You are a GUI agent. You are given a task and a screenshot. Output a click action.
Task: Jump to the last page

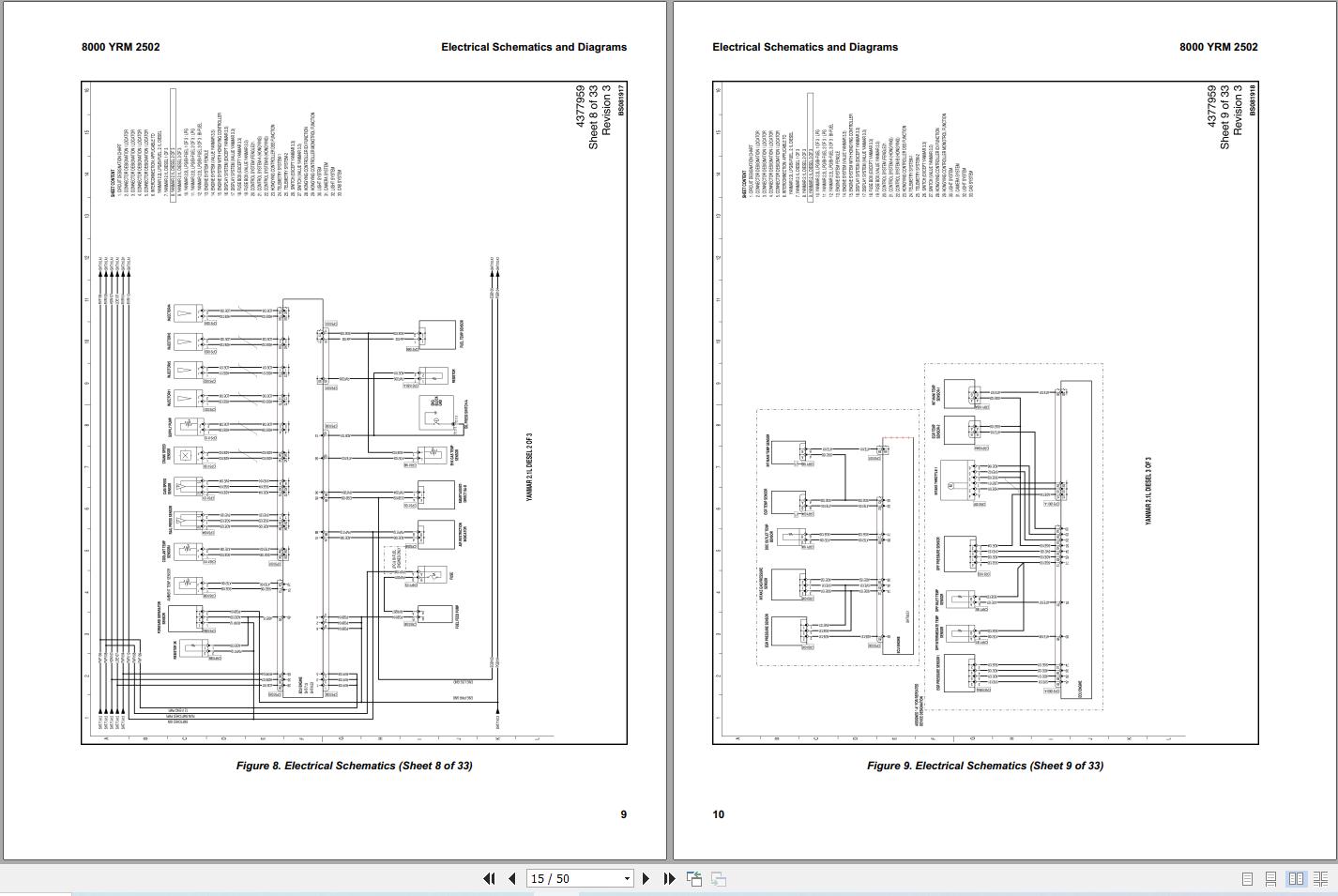pyautogui.click(x=669, y=878)
